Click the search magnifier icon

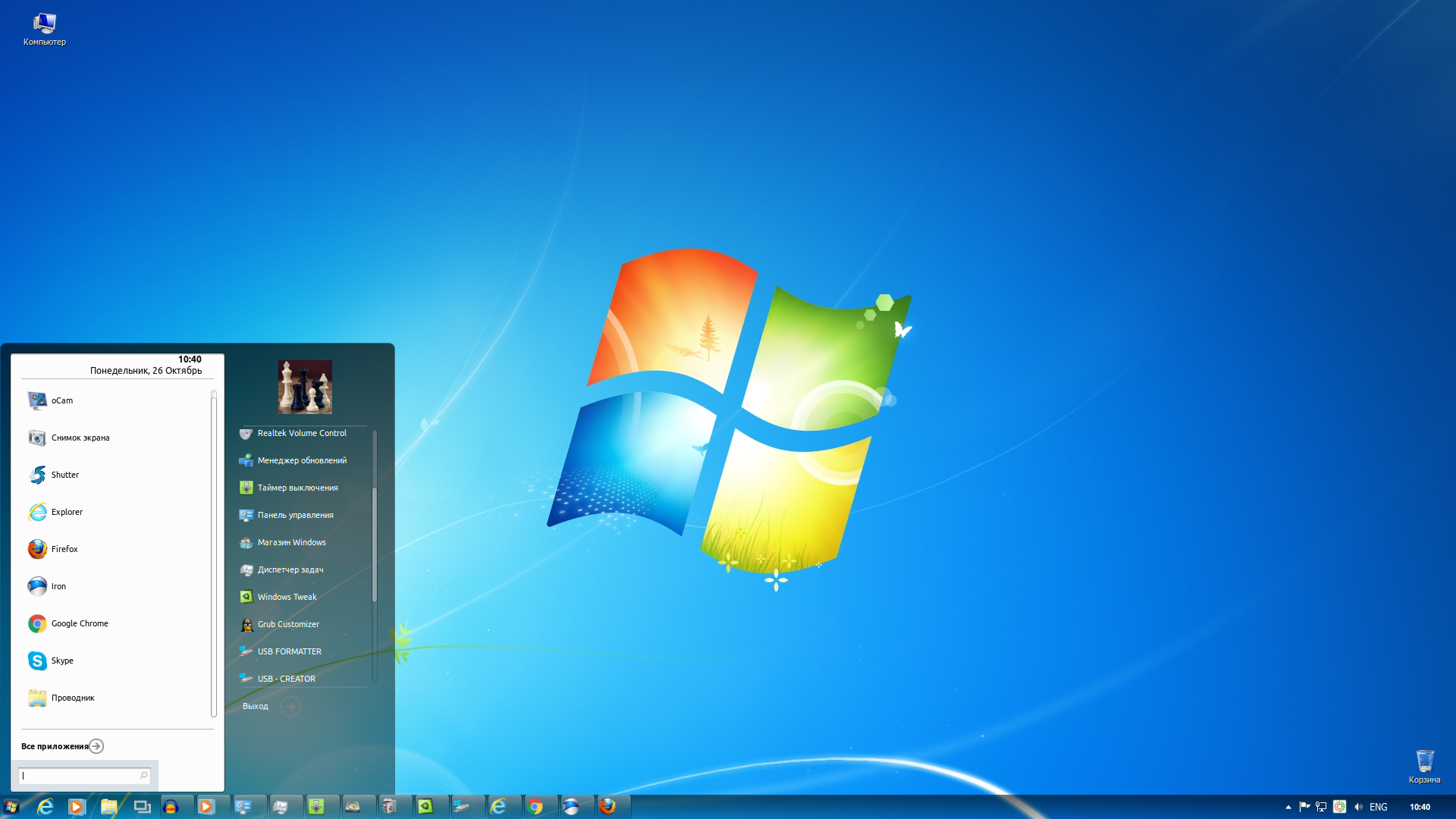pos(143,775)
